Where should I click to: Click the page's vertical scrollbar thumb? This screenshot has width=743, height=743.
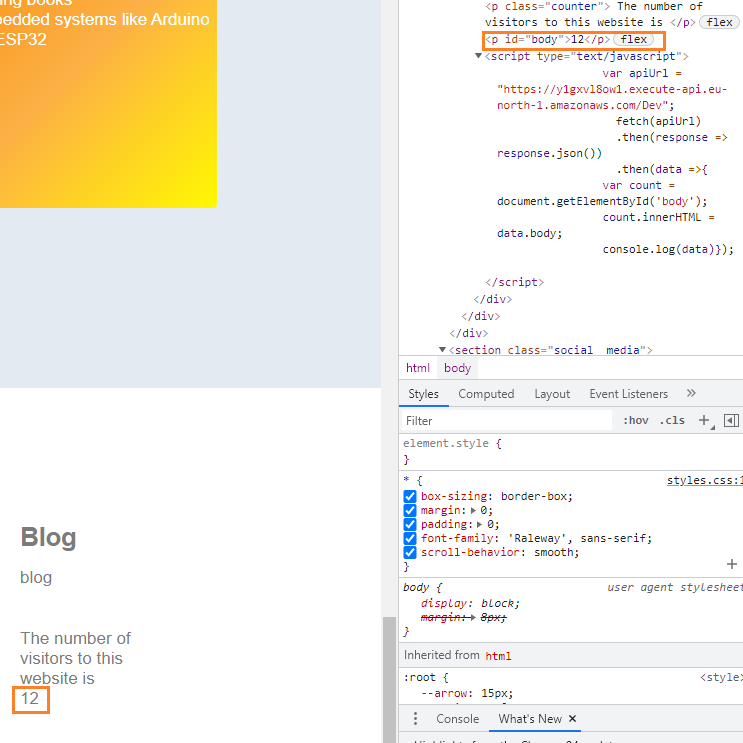pos(389,680)
